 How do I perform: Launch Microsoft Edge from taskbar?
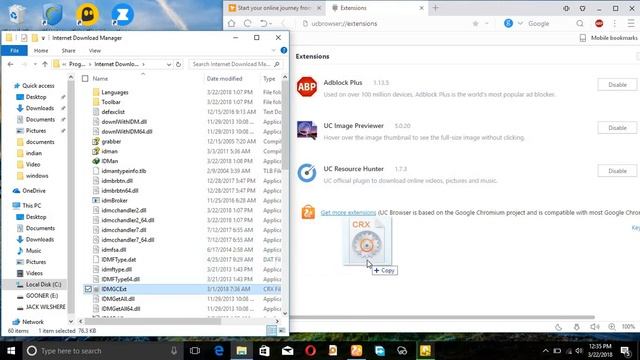coord(219,351)
